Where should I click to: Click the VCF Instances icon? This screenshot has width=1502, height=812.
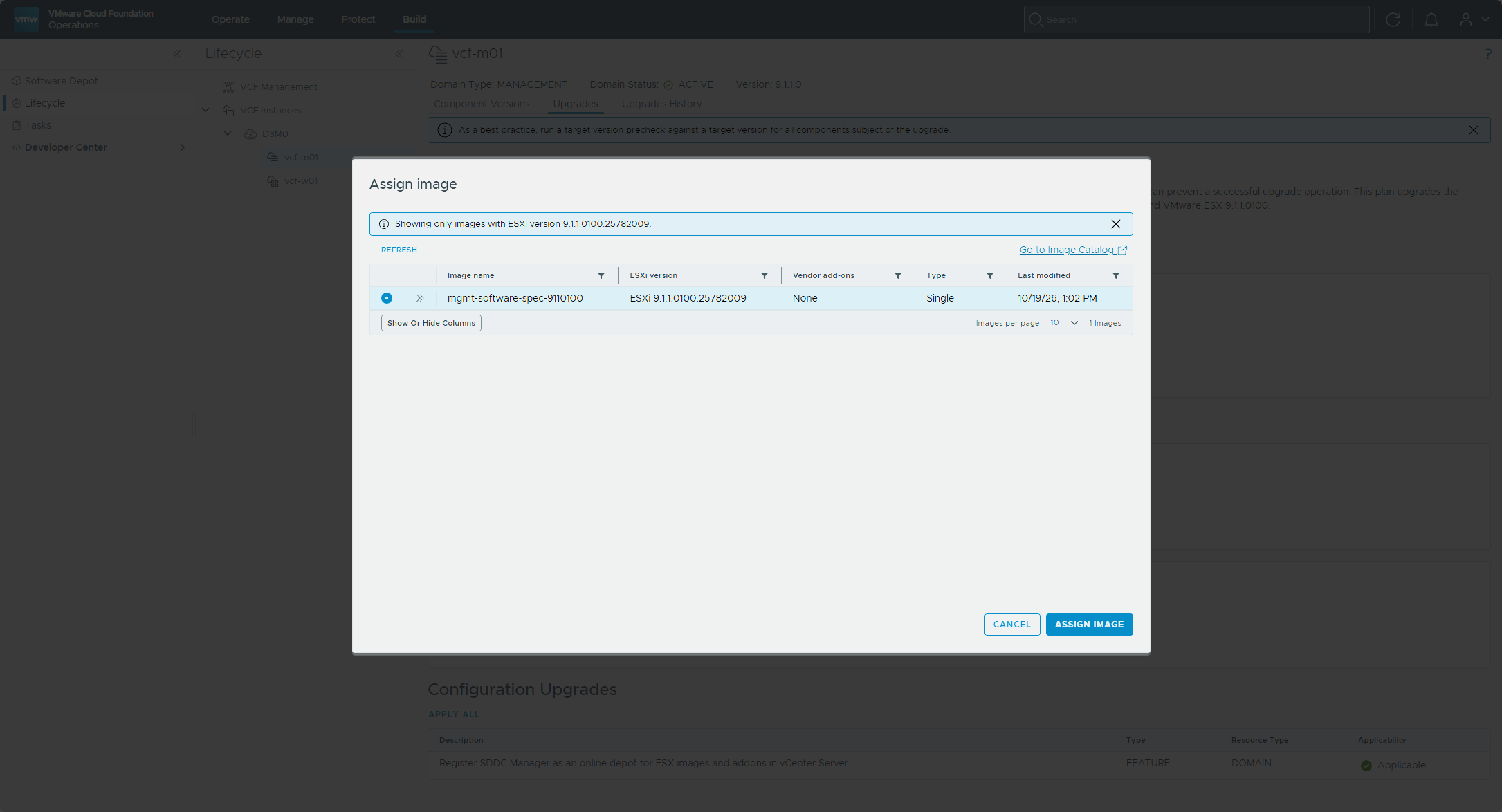pos(228,110)
